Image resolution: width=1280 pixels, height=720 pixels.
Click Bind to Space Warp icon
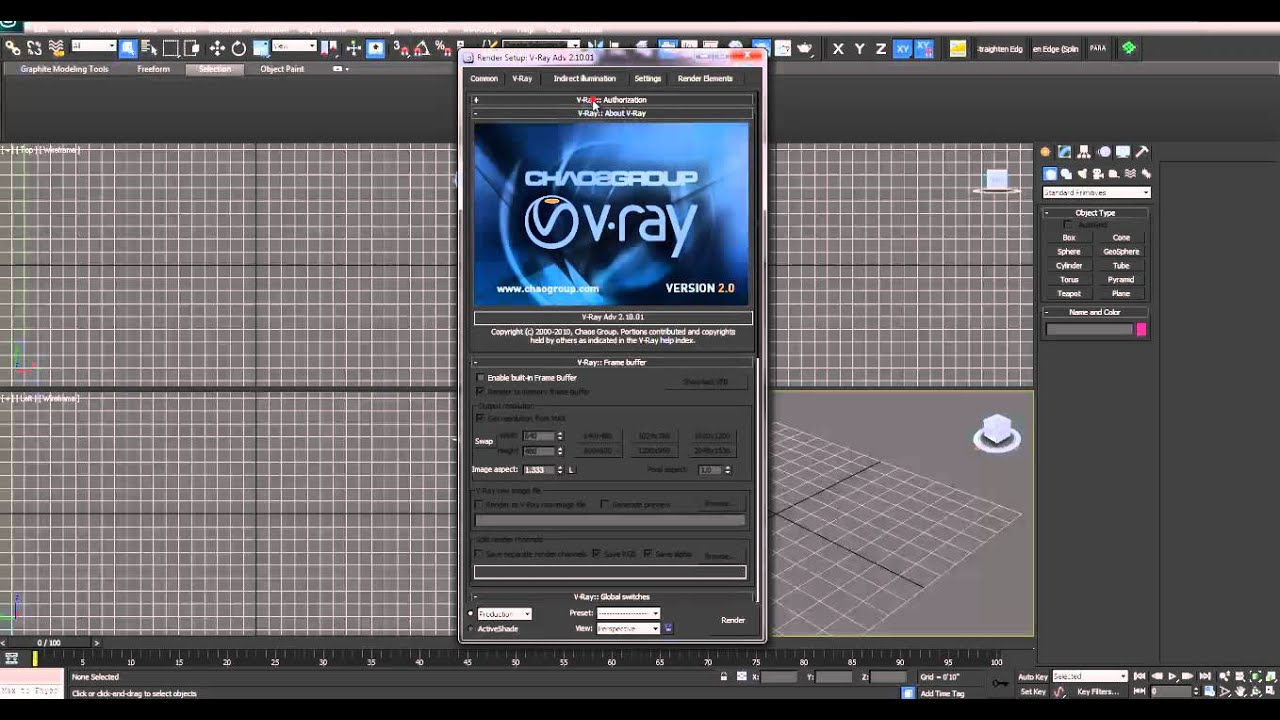point(56,48)
